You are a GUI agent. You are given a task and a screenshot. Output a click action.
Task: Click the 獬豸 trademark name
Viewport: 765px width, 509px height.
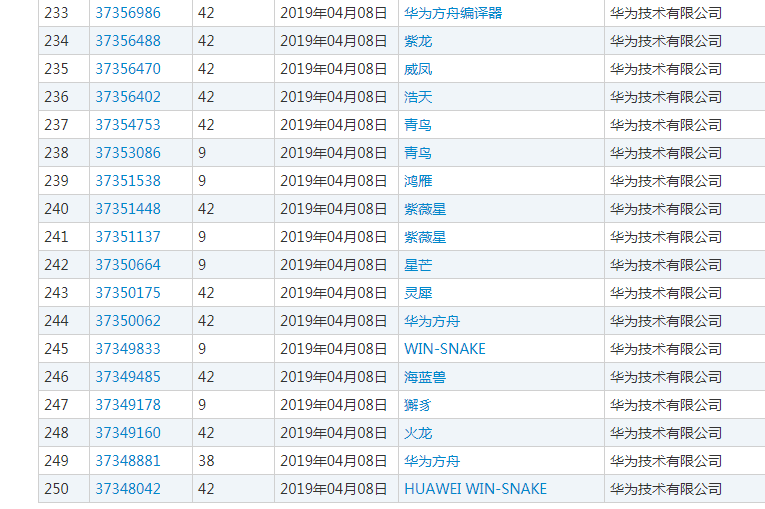418,405
